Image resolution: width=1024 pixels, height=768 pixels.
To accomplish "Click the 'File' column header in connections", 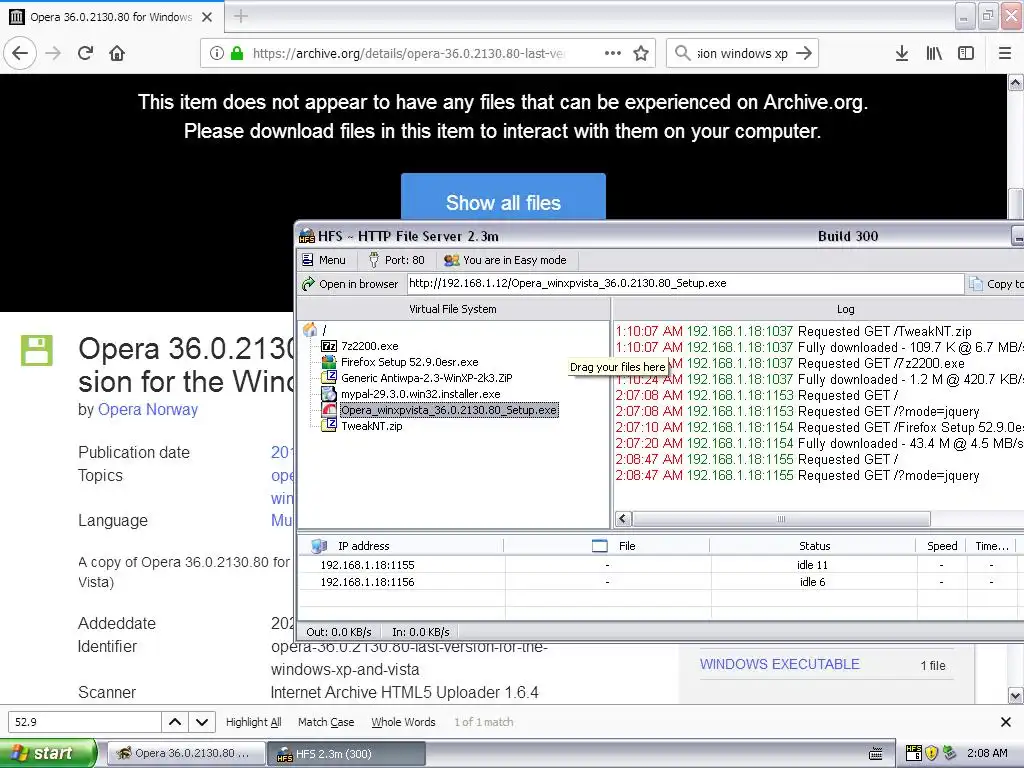I will (x=607, y=546).
